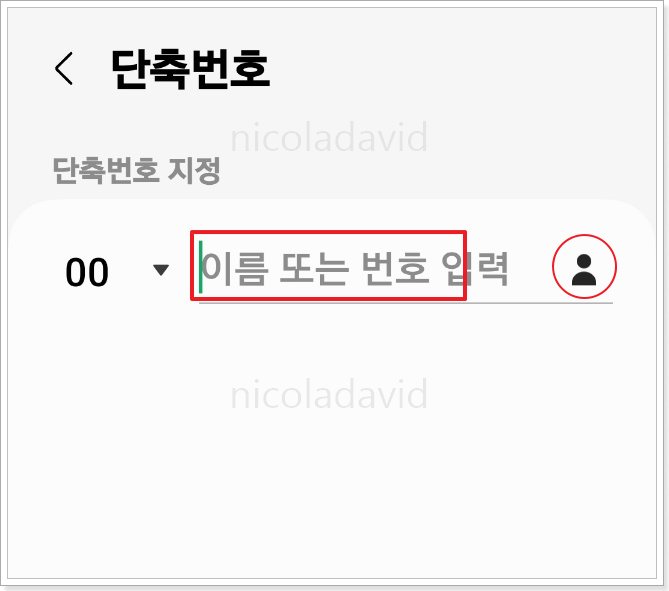
Task: Click the 단축번호 지정 section label
Action: coord(137,170)
